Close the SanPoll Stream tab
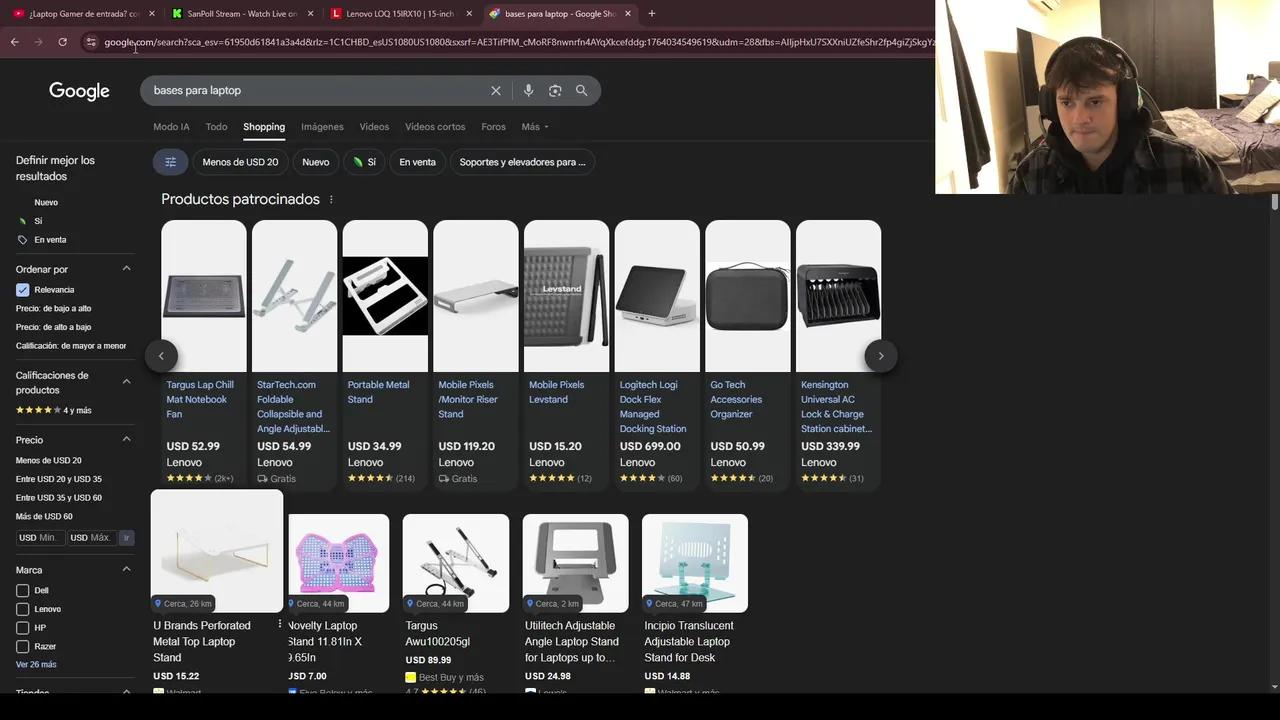This screenshot has height=720, width=1280. (x=310, y=14)
